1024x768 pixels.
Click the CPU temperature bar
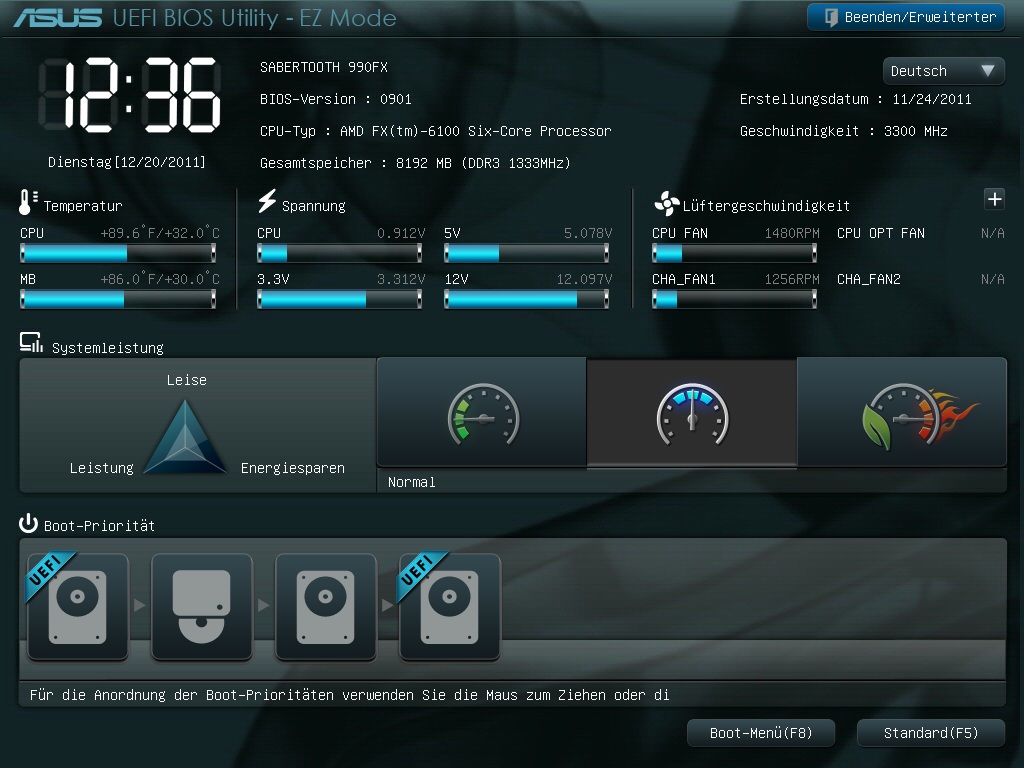[x=118, y=253]
